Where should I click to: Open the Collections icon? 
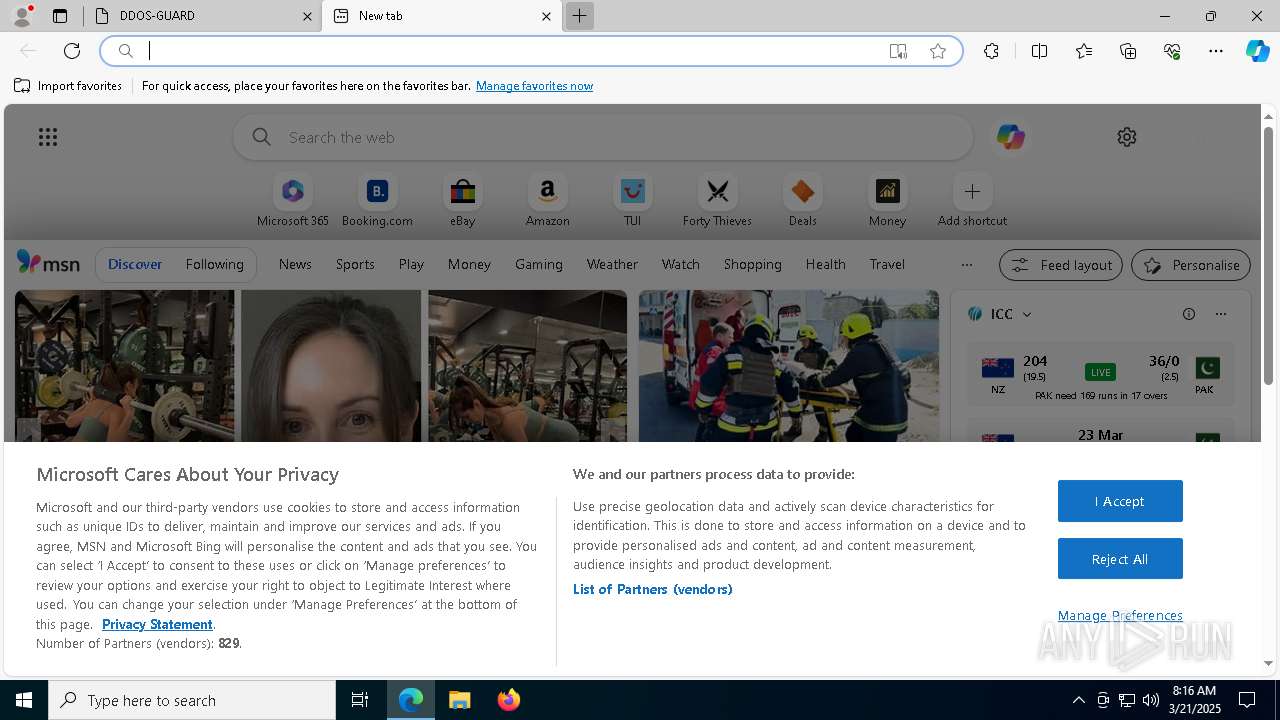1128,51
